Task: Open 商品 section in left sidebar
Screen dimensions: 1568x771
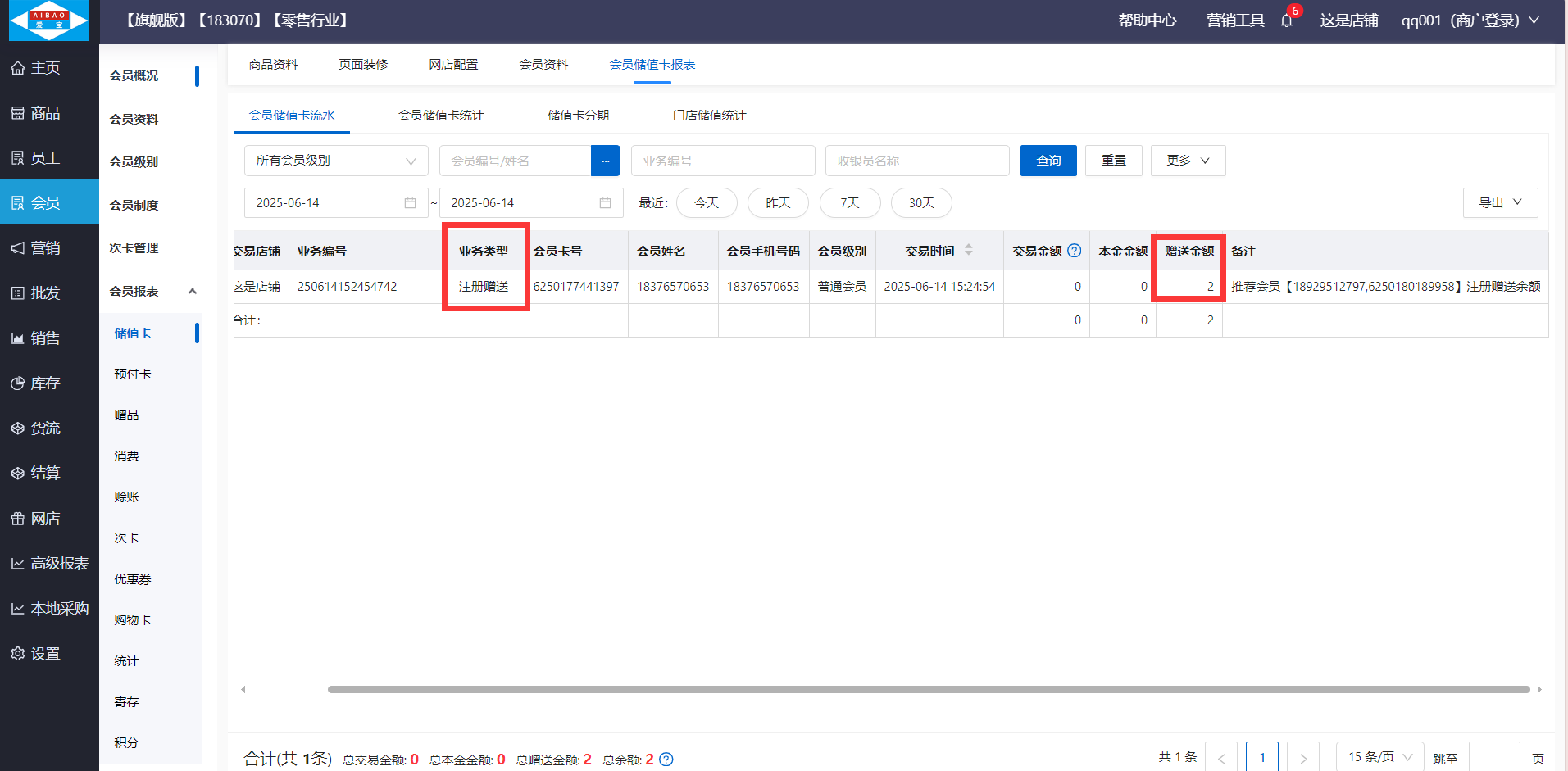Action: tap(46, 113)
